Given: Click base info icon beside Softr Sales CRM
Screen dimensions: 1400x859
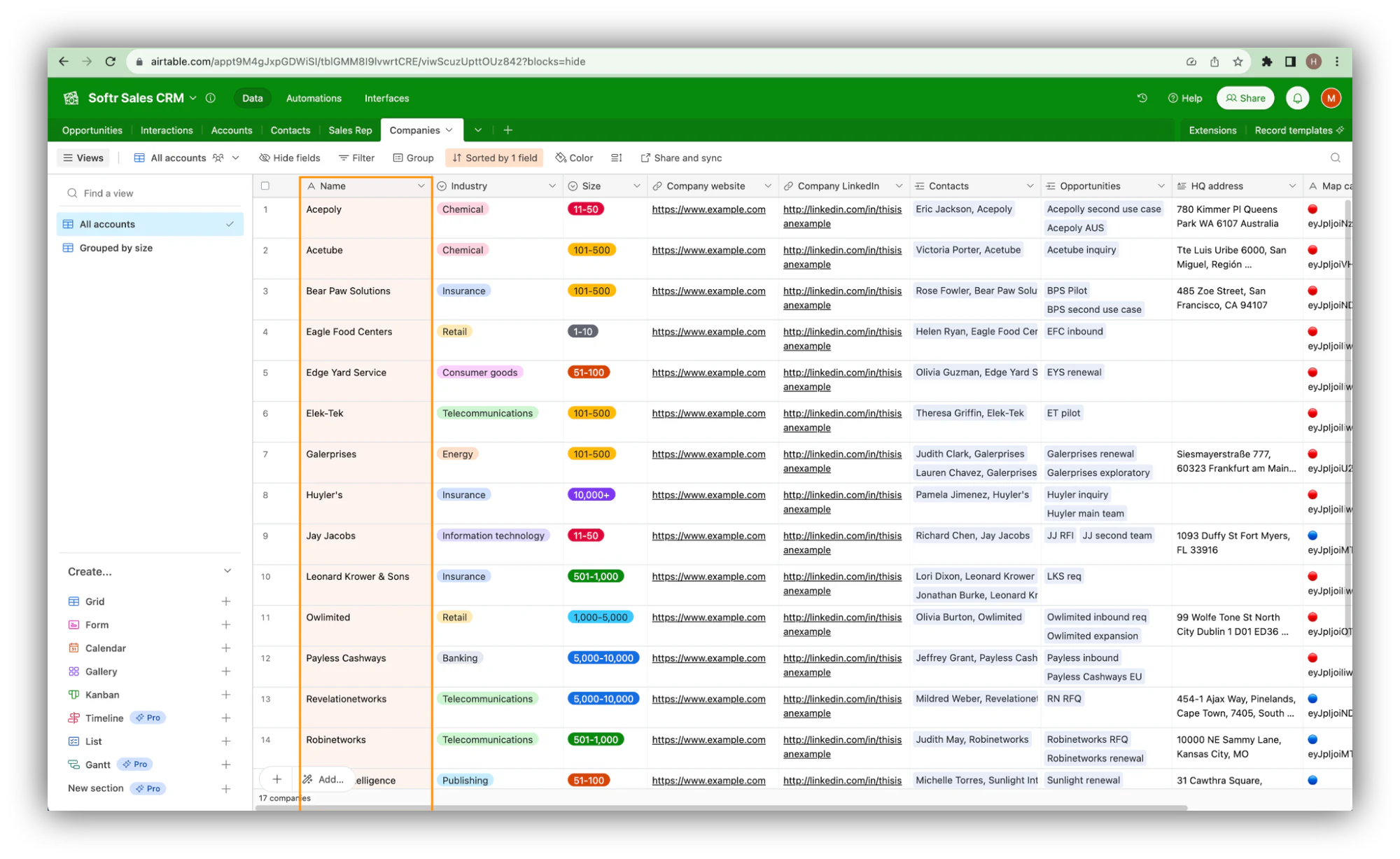Looking at the screenshot, I should click(211, 98).
